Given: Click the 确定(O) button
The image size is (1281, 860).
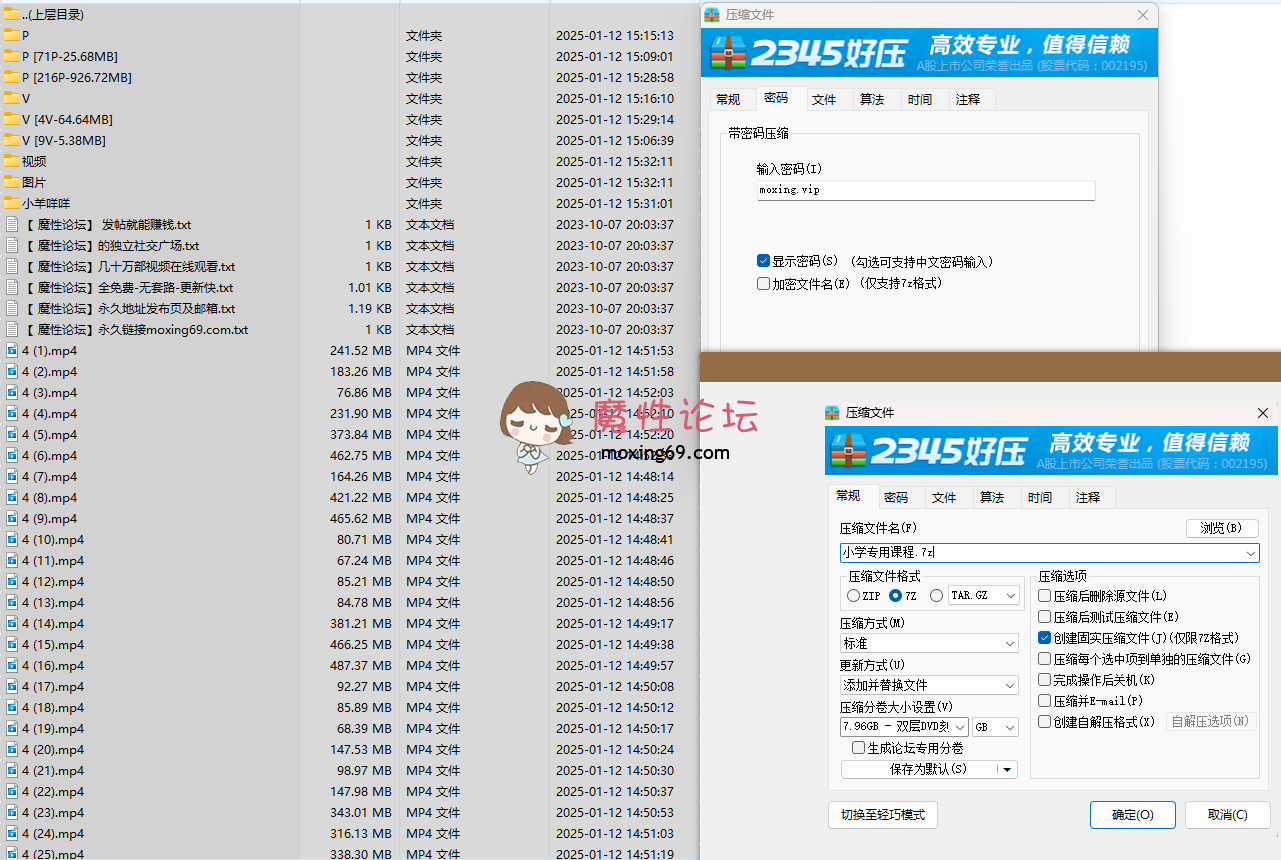Looking at the screenshot, I should tap(1132, 815).
